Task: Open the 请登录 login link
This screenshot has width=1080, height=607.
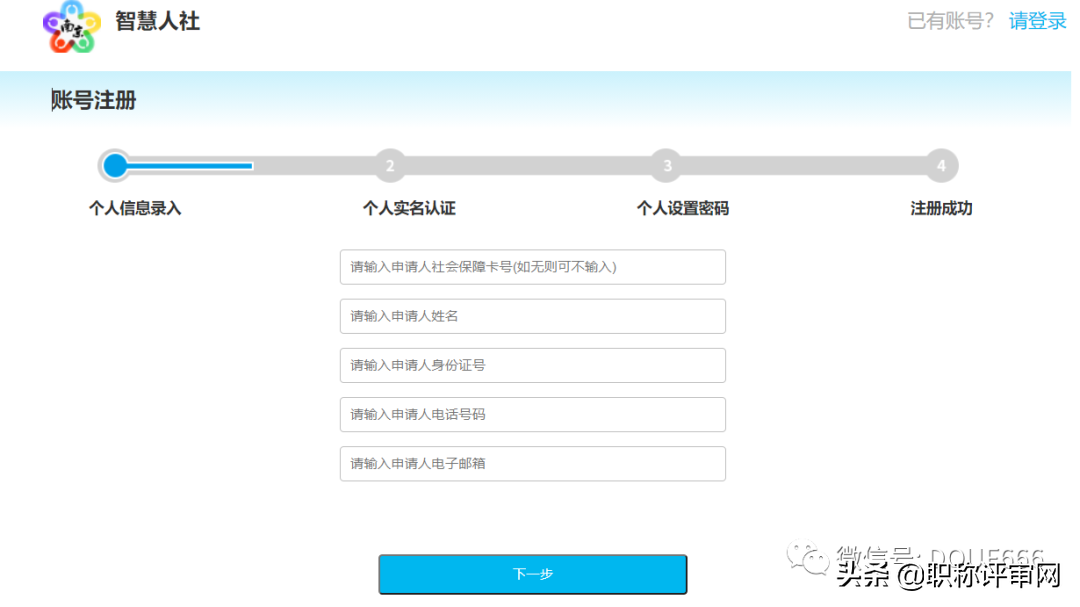Action: click(1037, 20)
